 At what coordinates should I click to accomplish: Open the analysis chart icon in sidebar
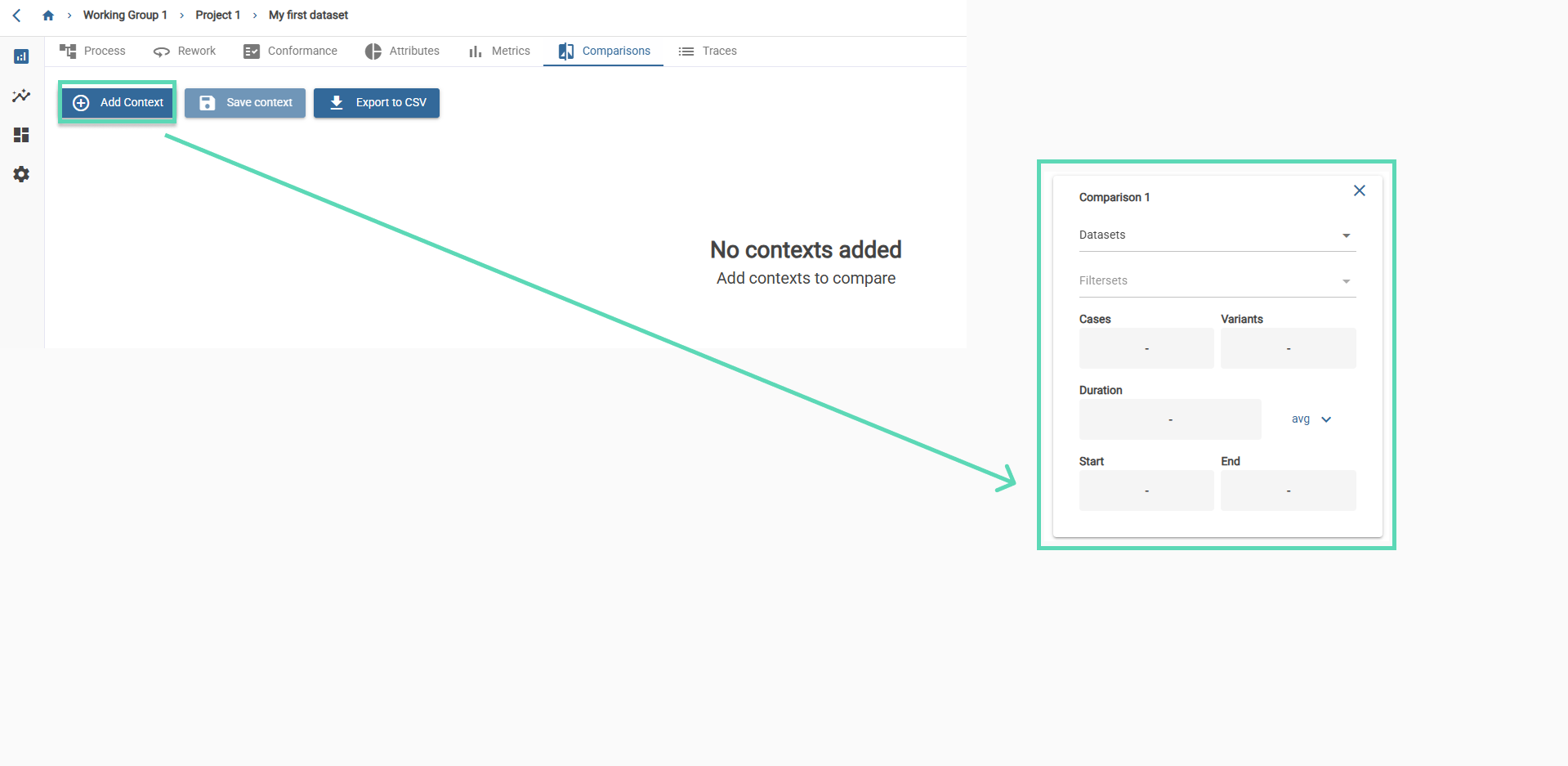coord(21,56)
